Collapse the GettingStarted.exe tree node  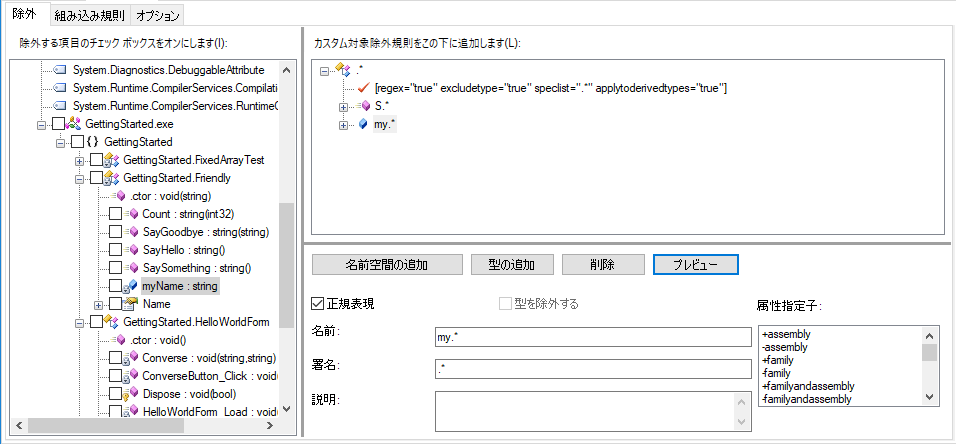[41, 124]
